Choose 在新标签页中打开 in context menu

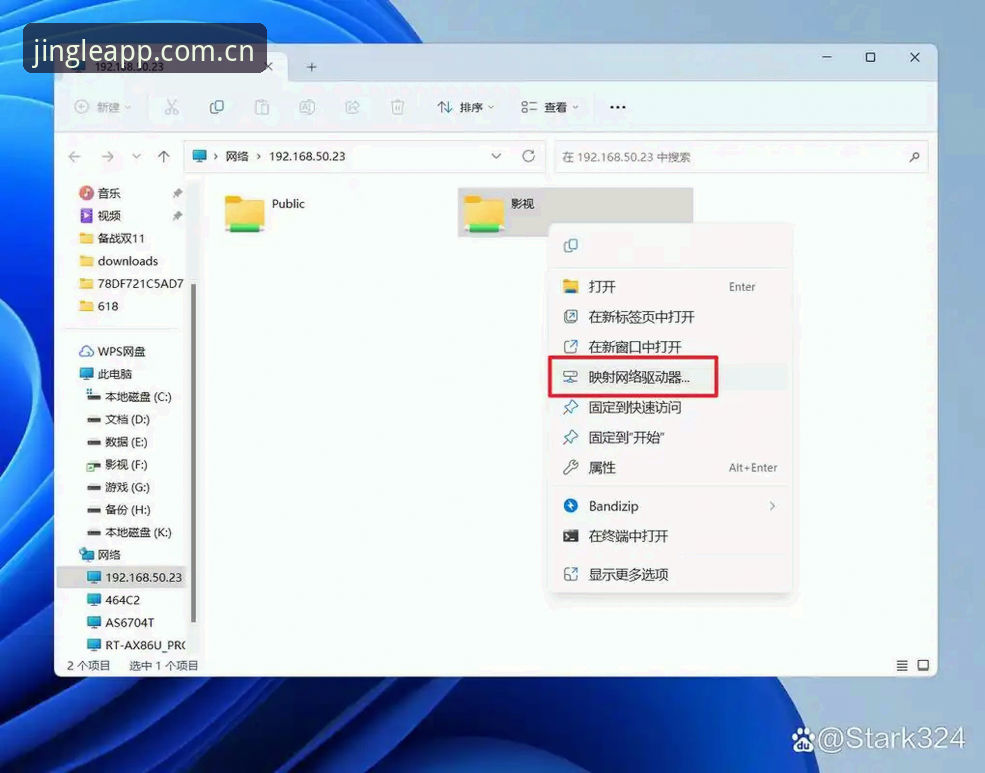pyautogui.click(x=670, y=317)
